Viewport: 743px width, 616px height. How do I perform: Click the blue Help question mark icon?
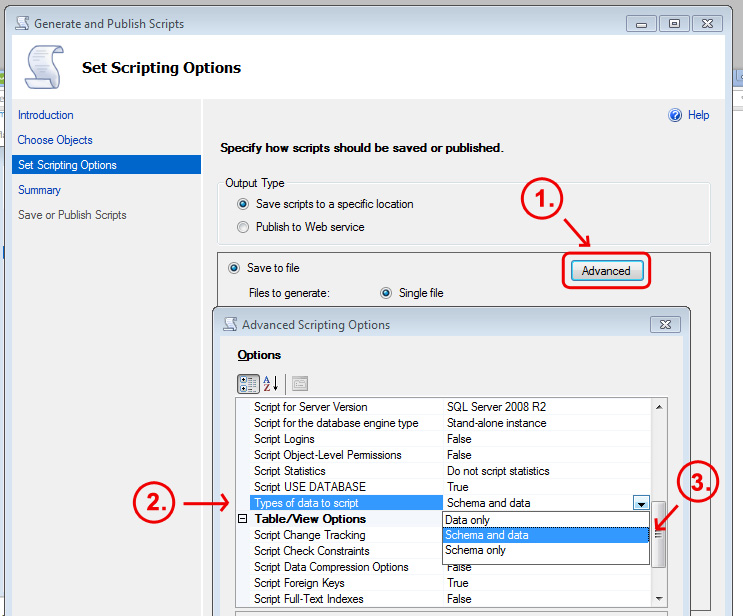675,115
